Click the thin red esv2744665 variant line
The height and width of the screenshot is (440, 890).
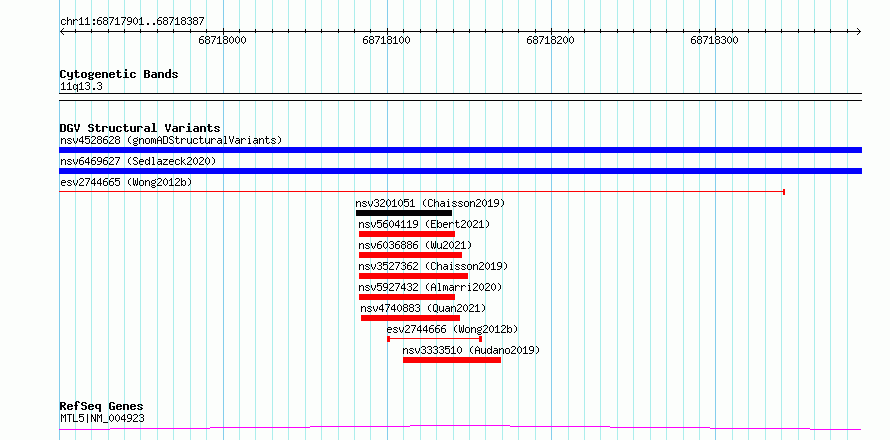[x=422, y=192]
